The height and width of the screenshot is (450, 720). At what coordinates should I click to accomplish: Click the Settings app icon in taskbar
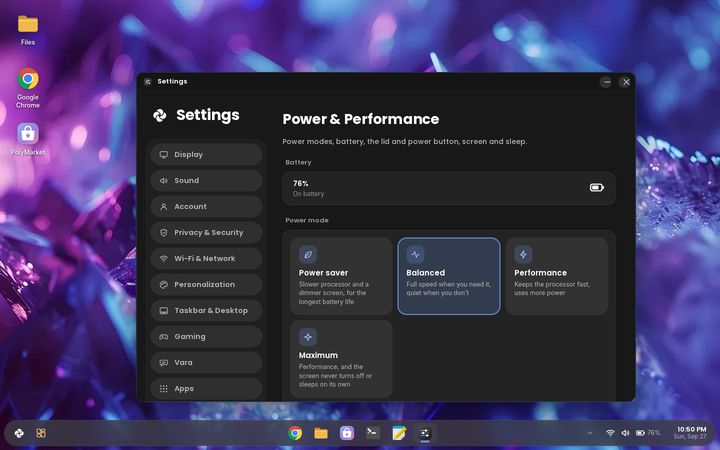click(425, 433)
